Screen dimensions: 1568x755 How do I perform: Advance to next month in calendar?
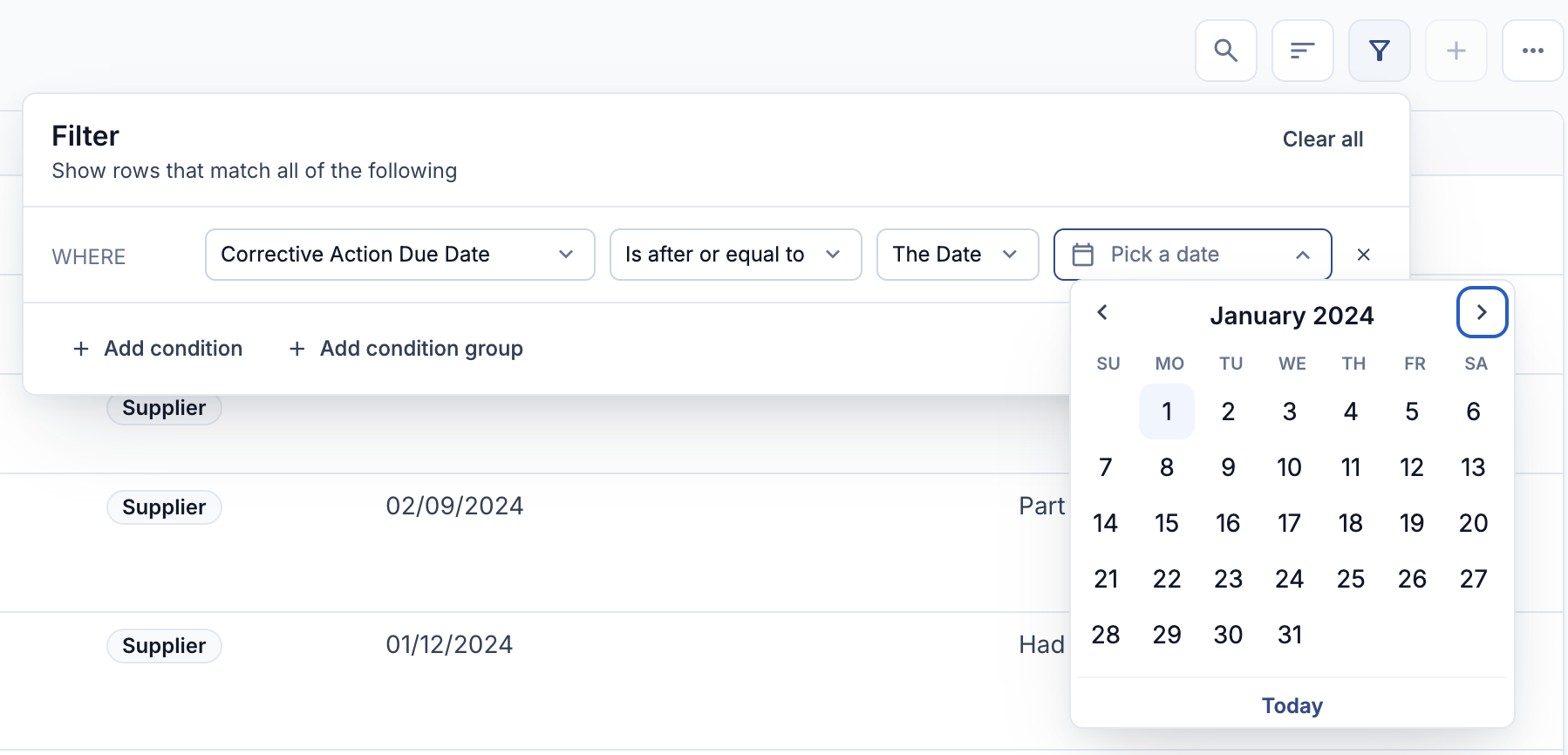[1482, 312]
